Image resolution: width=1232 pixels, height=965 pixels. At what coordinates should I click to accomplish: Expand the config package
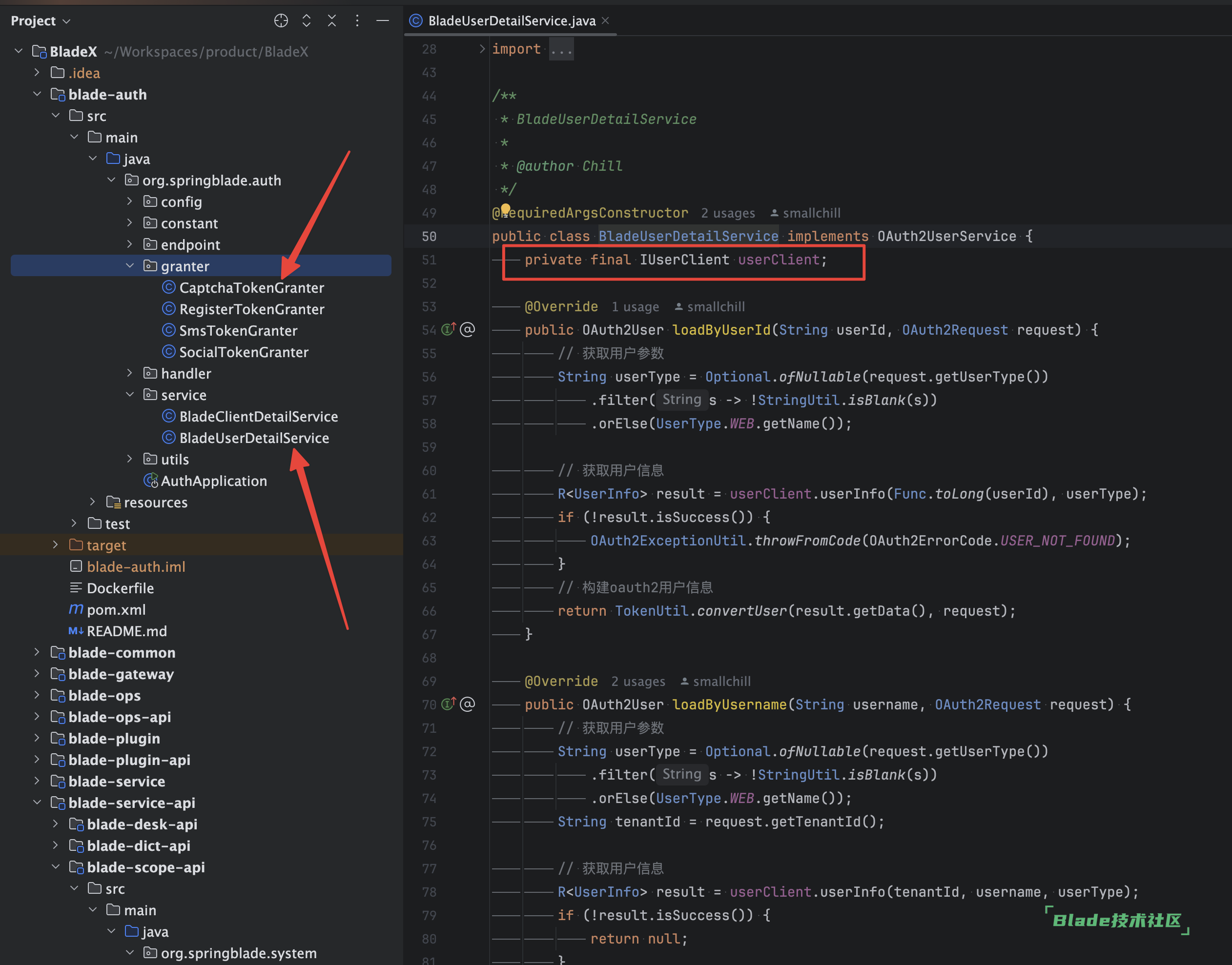130,201
